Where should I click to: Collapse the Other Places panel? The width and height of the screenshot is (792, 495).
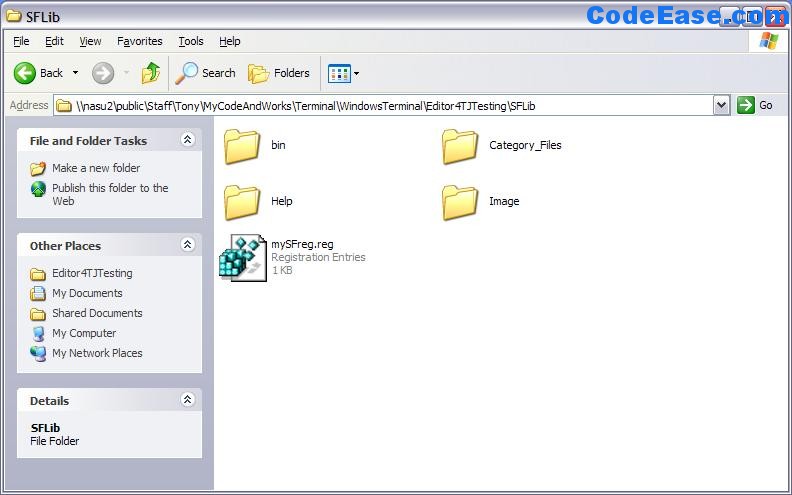[187, 244]
